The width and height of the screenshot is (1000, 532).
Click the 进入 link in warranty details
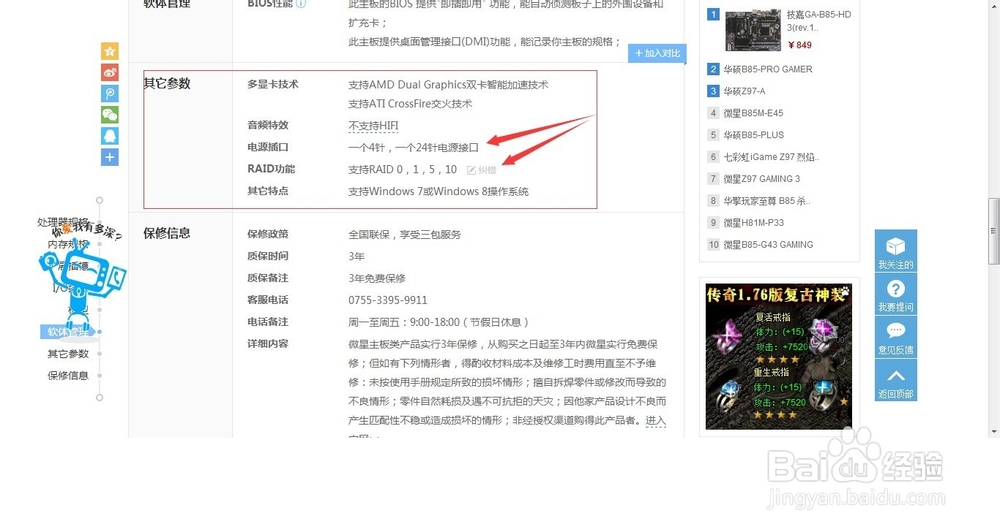click(656, 420)
